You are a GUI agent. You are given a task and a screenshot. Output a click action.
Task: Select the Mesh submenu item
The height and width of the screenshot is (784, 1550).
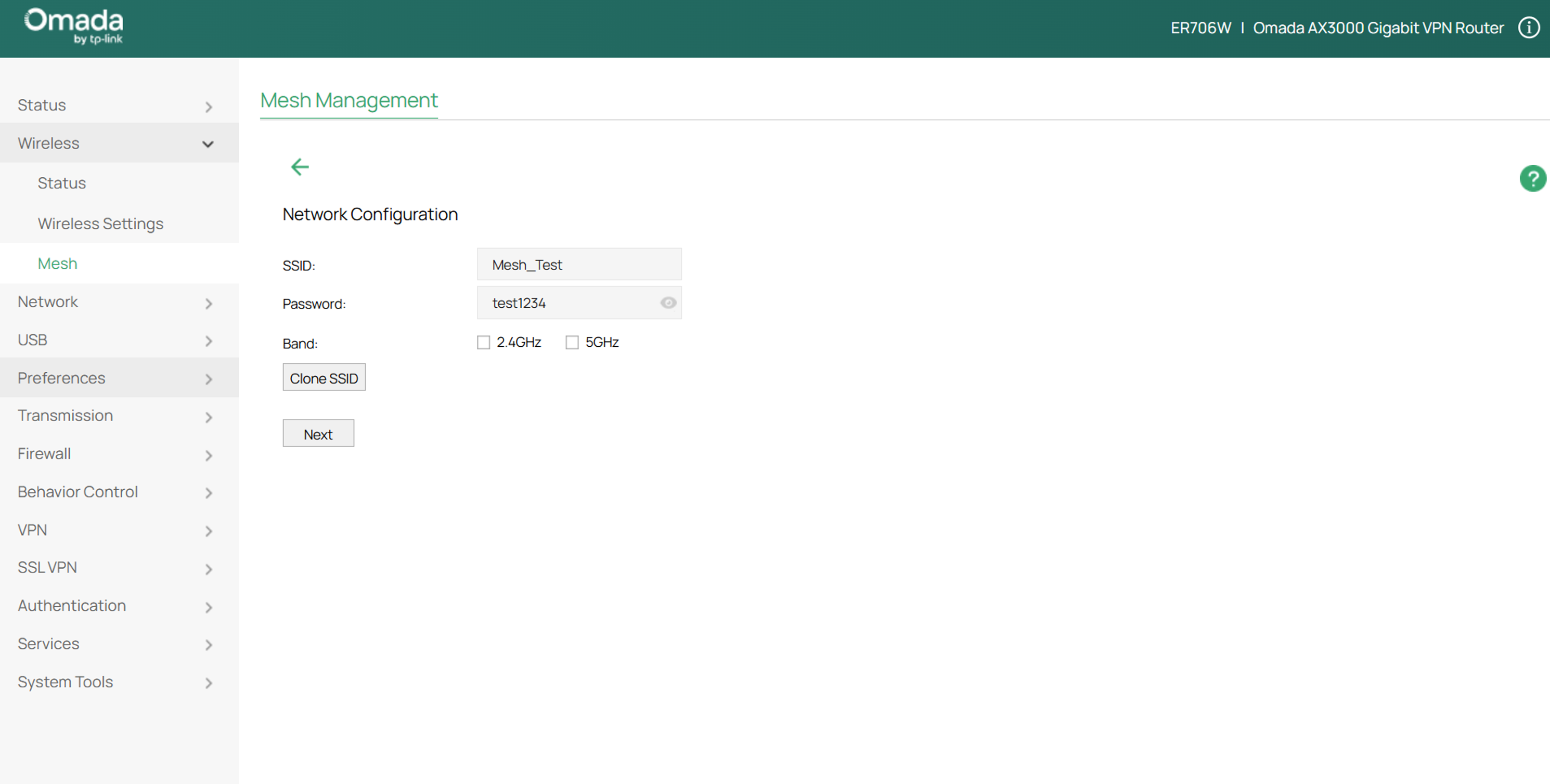coord(57,264)
